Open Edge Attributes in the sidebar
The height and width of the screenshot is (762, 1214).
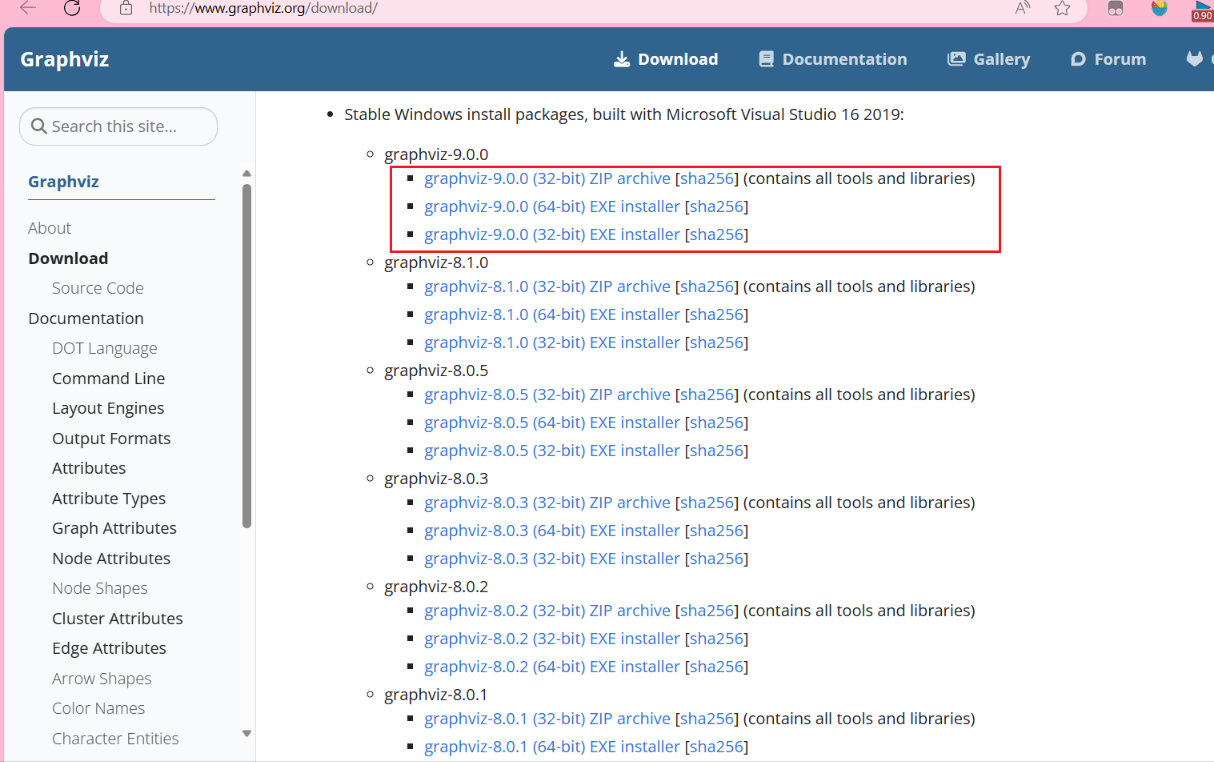pos(109,648)
